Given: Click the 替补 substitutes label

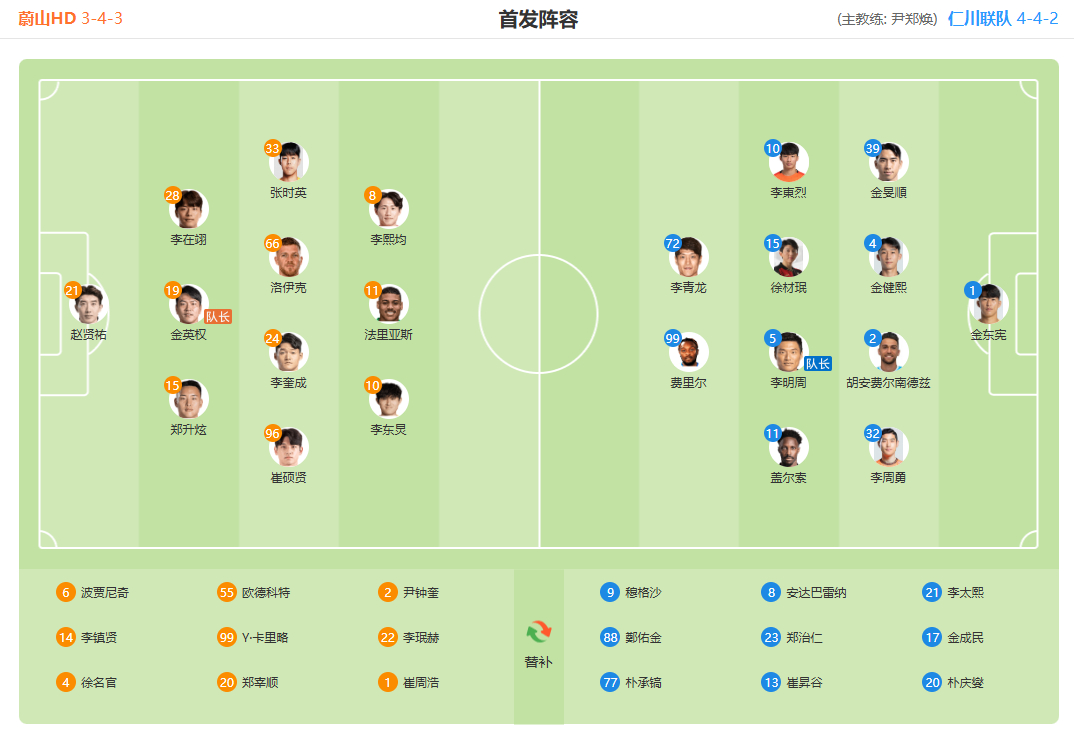Looking at the screenshot, I should 538,662.
